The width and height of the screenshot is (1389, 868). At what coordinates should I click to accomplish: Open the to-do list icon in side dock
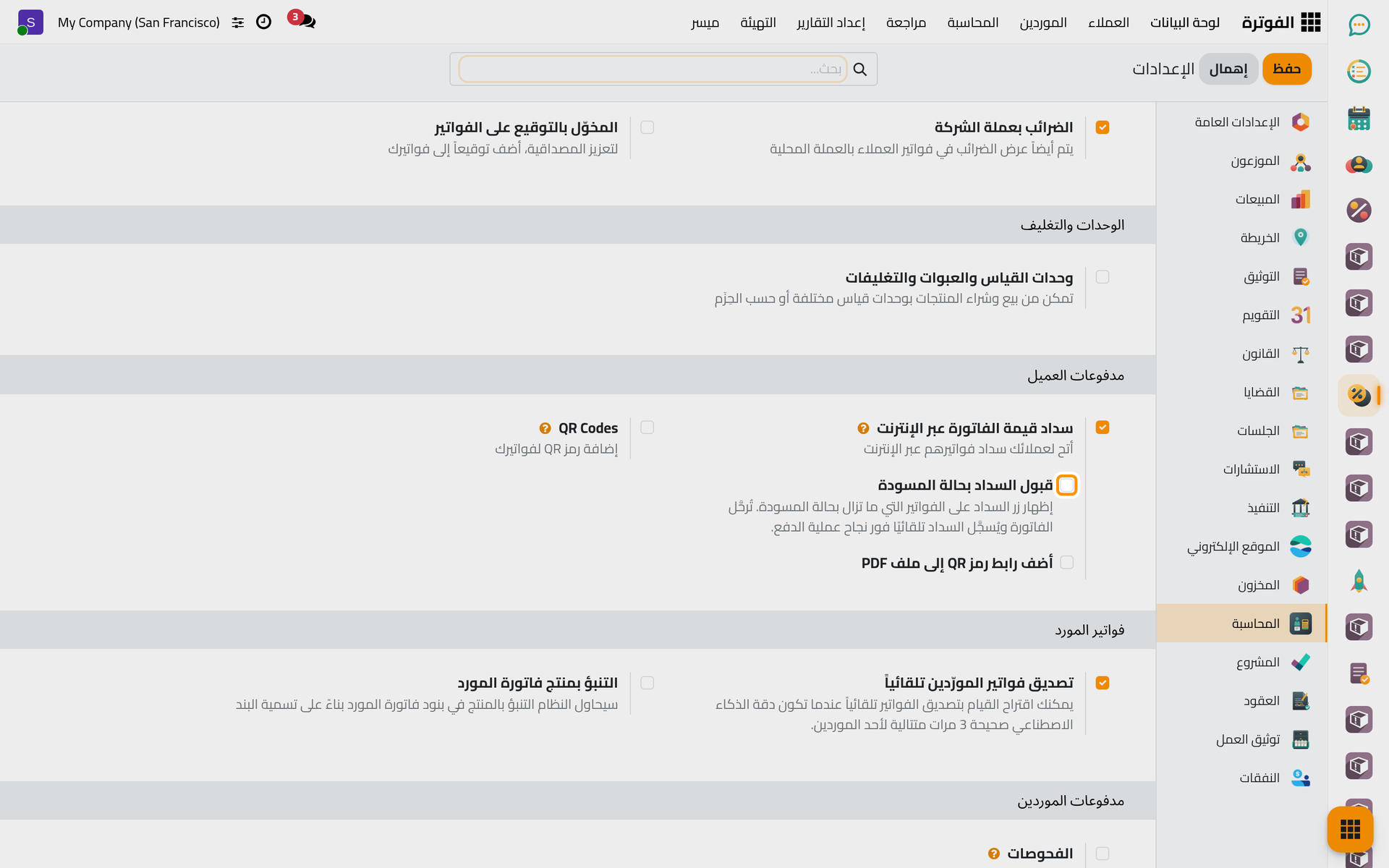click(x=1359, y=72)
